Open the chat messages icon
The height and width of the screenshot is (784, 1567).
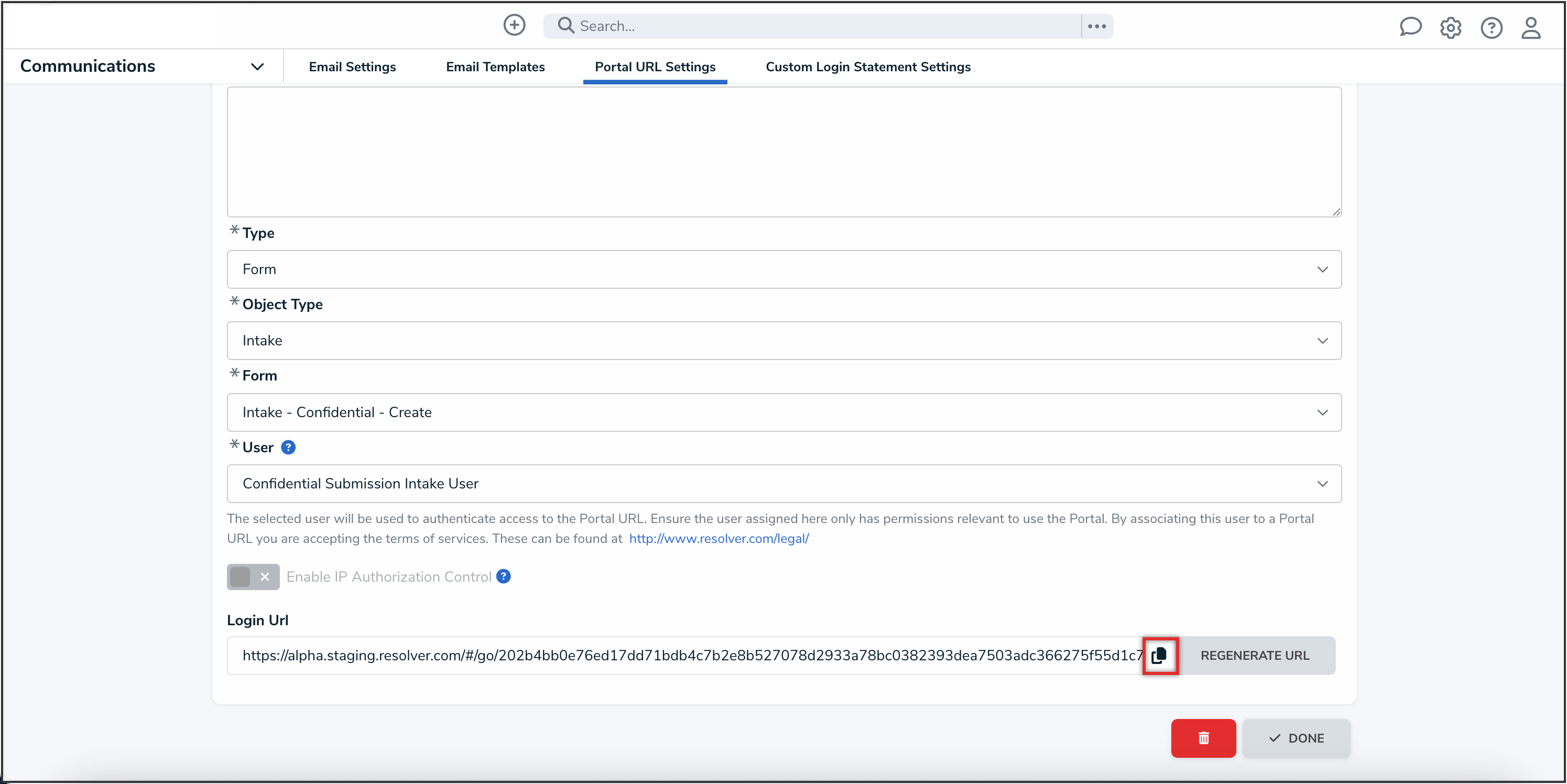click(x=1410, y=27)
